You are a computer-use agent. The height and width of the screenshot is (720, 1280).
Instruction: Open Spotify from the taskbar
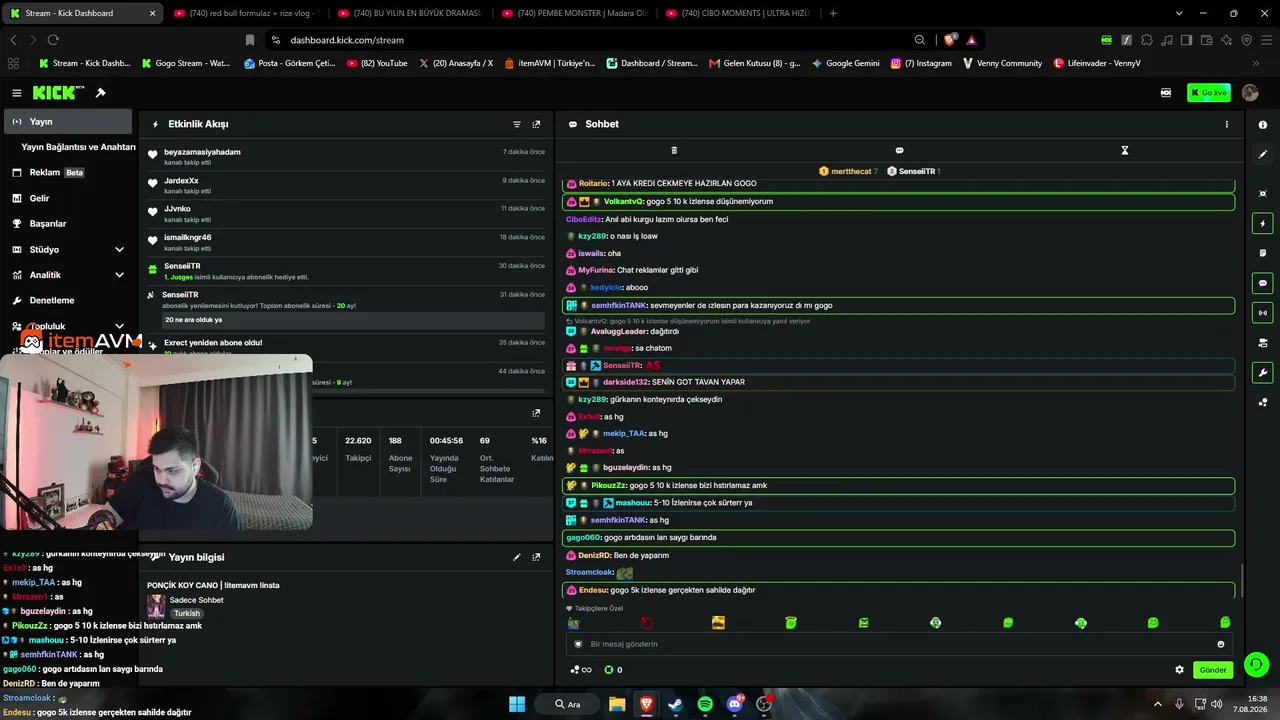705,704
